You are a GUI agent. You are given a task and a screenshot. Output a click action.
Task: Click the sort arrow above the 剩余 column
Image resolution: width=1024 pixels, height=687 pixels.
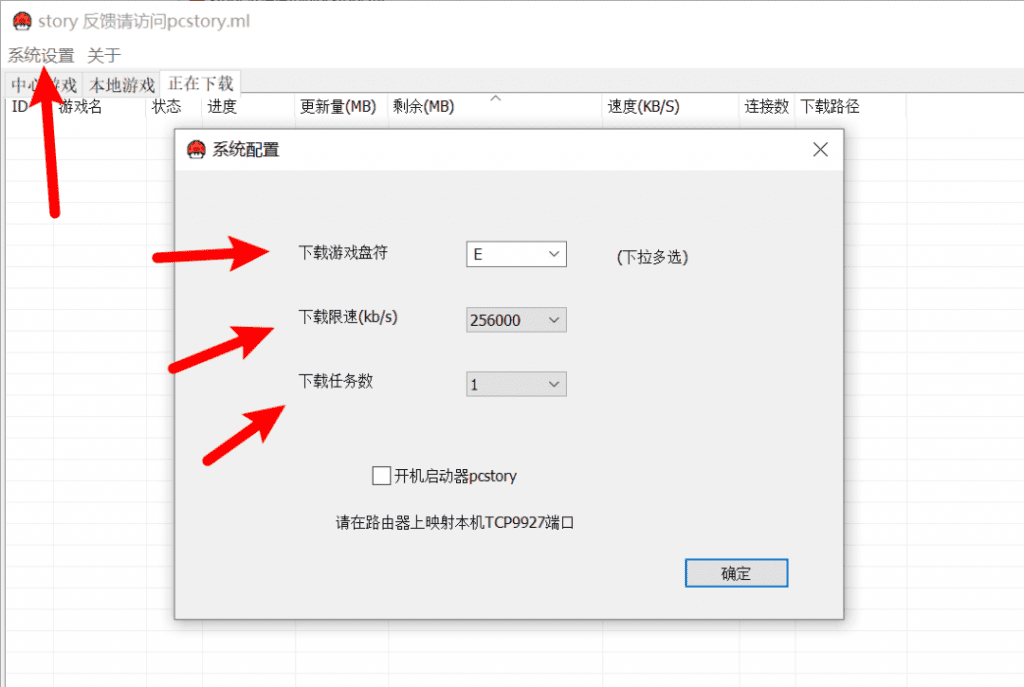click(496, 98)
